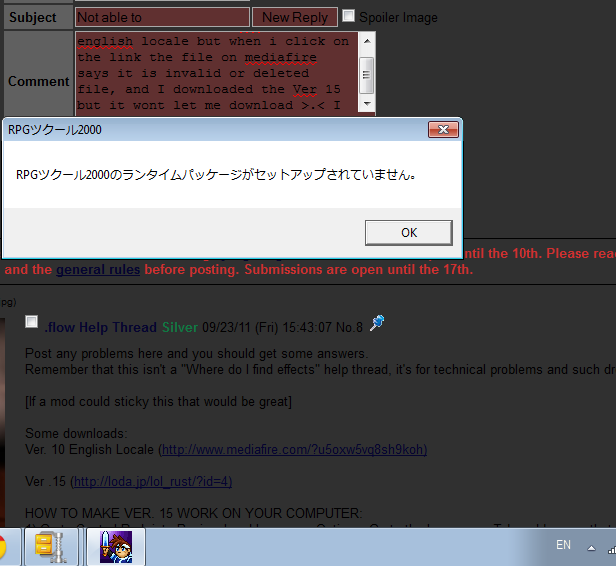Enable the Spoiler Image checkbox
The height and width of the screenshot is (566, 616).
(348, 16)
